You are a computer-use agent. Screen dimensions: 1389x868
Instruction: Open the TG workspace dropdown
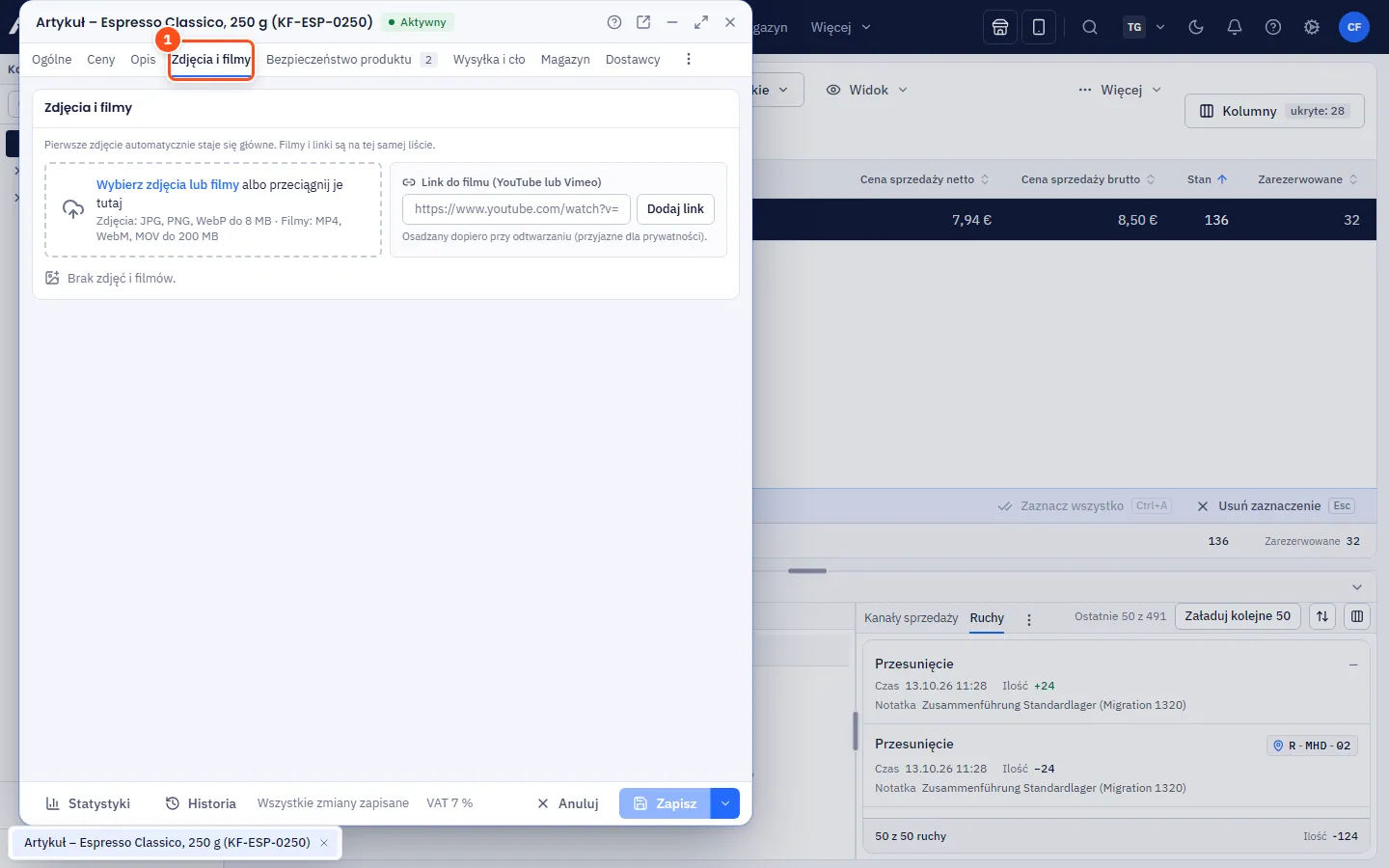click(x=1145, y=27)
